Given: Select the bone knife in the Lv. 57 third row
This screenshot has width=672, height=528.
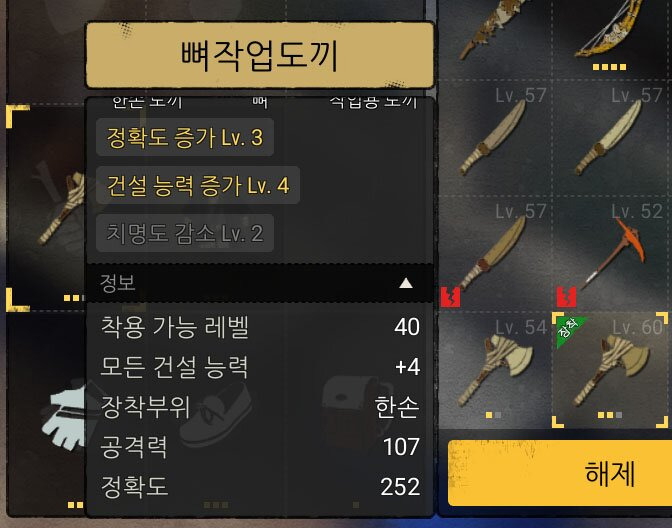Looking at the screenshot, I should (x=495, y=254).
